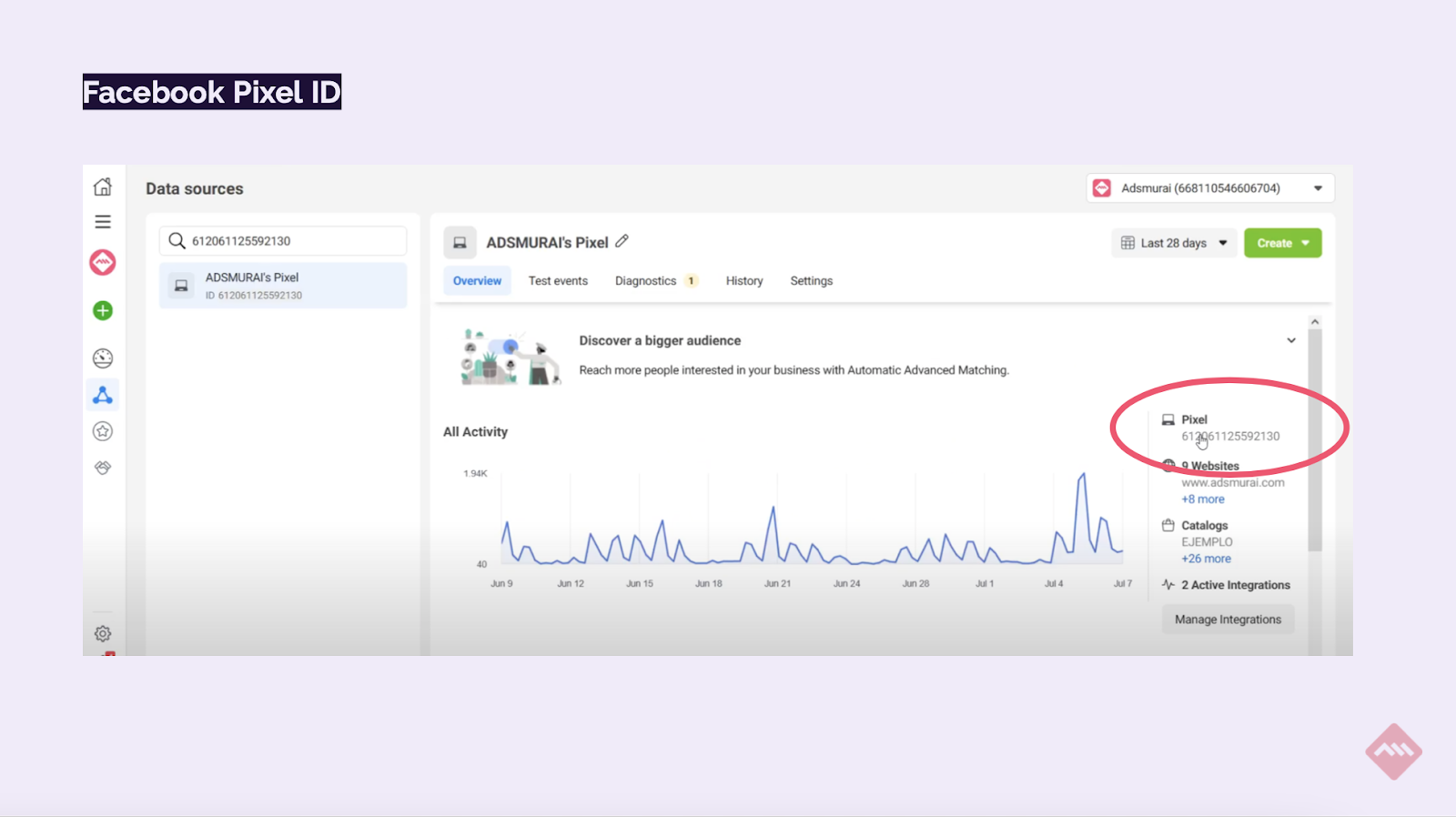
Task: Switch to the Test events tab
Action: (558, 281)
